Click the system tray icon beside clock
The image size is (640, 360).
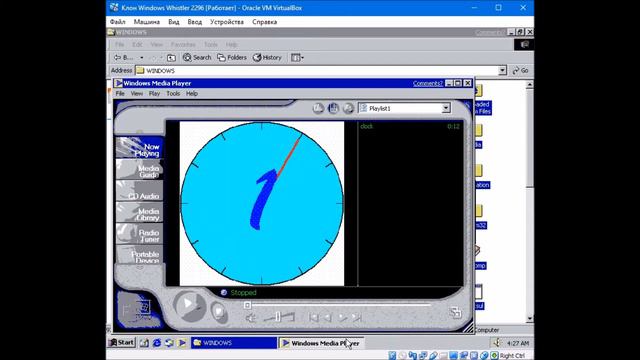pos(497,343)
